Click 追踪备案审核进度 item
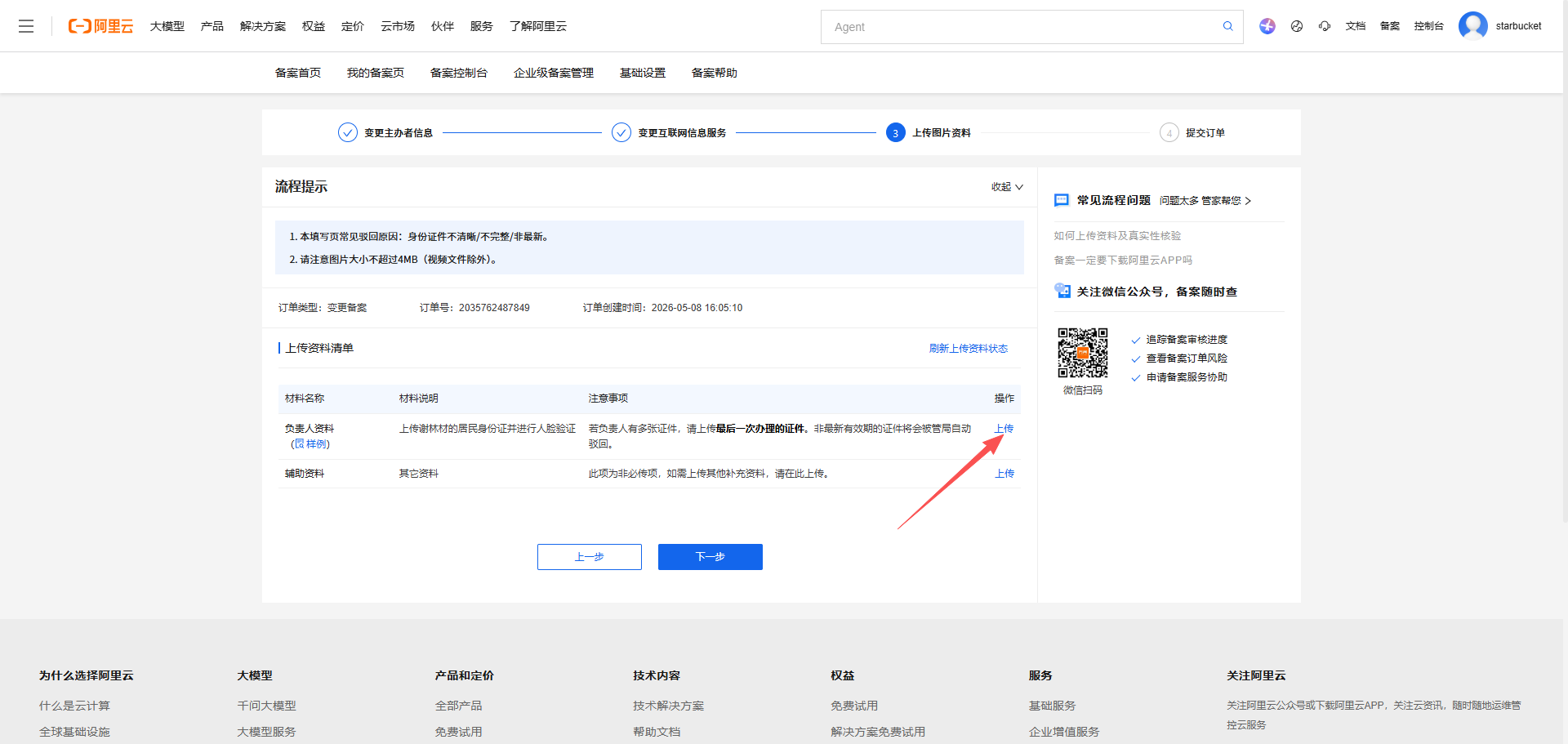This screenshot has width=1568, height=744. [1187, 340]
